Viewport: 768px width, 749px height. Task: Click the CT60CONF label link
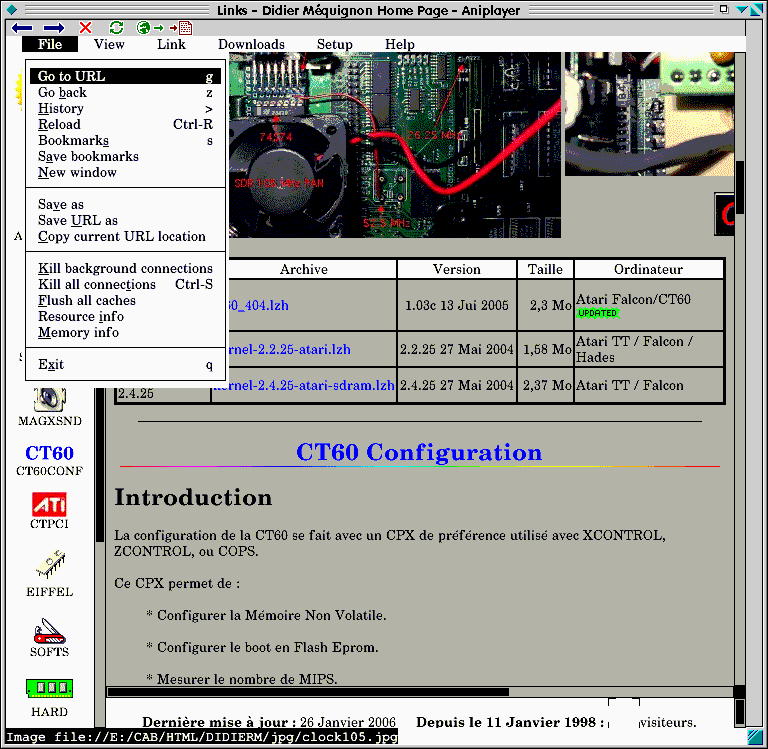coord(49,471)
